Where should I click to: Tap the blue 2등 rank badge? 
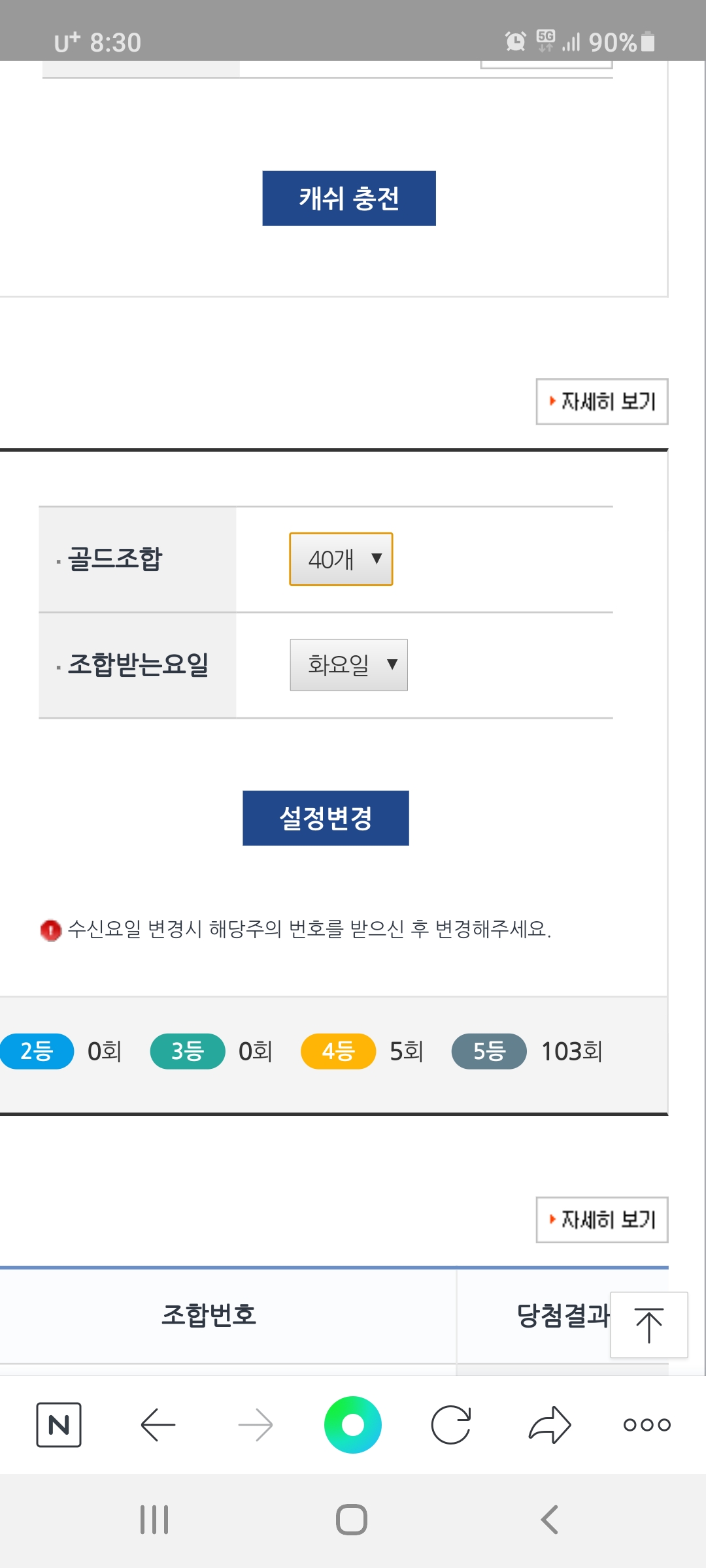(x=37, y=1051)
